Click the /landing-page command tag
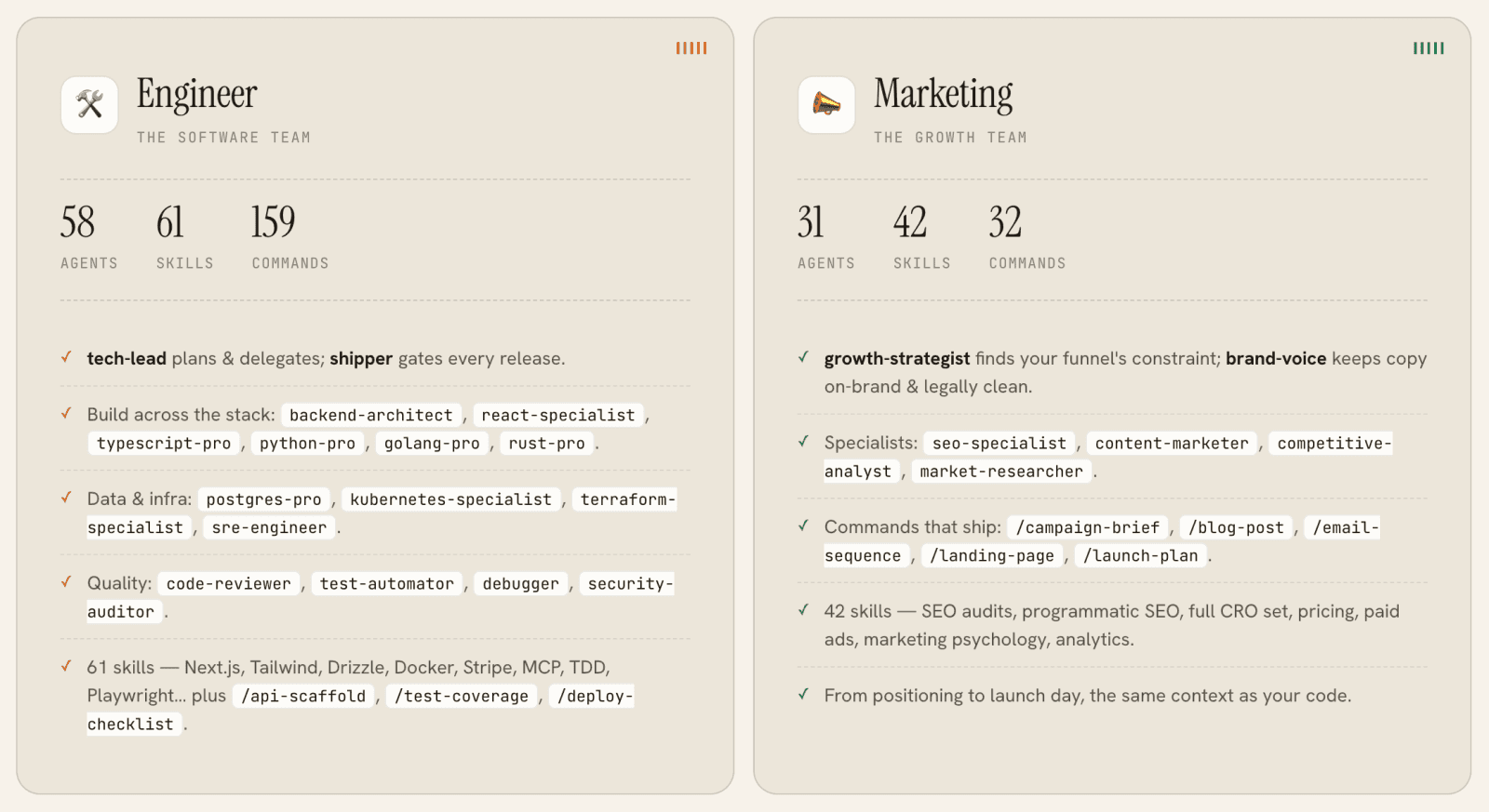The height and width of the screenshot is (812, 1489). (x=992, y=555)
